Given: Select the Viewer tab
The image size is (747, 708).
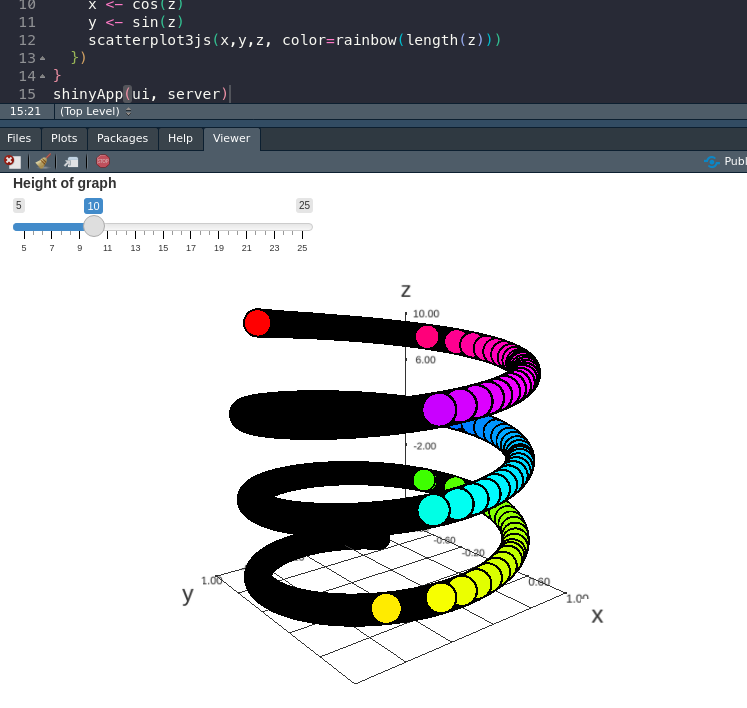Looking at the screenshot, I should pos(231,139).
